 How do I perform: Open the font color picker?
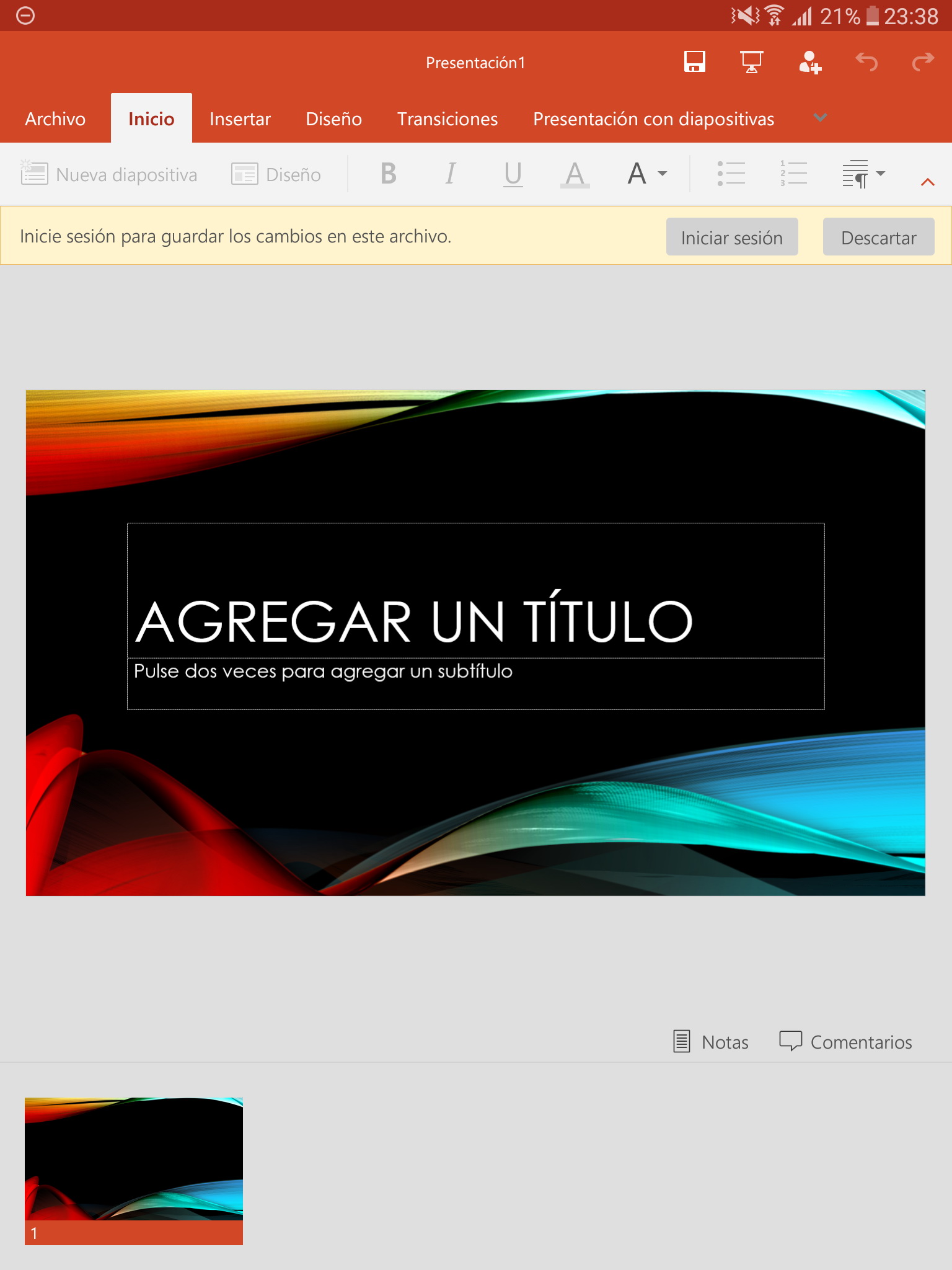575,174
